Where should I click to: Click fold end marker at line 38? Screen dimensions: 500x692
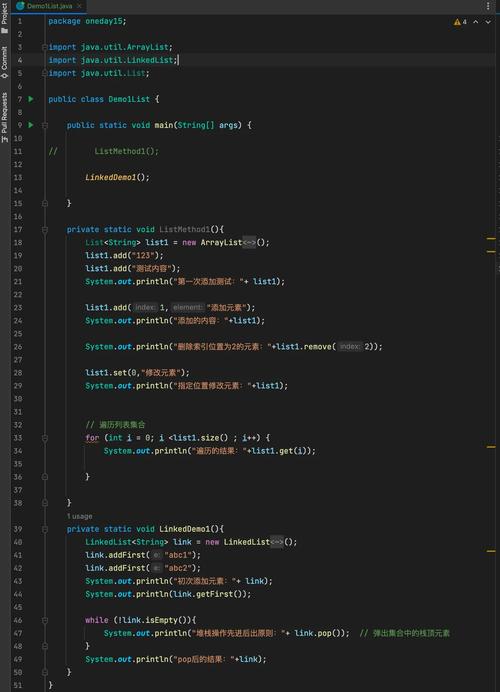coord(45,503)
